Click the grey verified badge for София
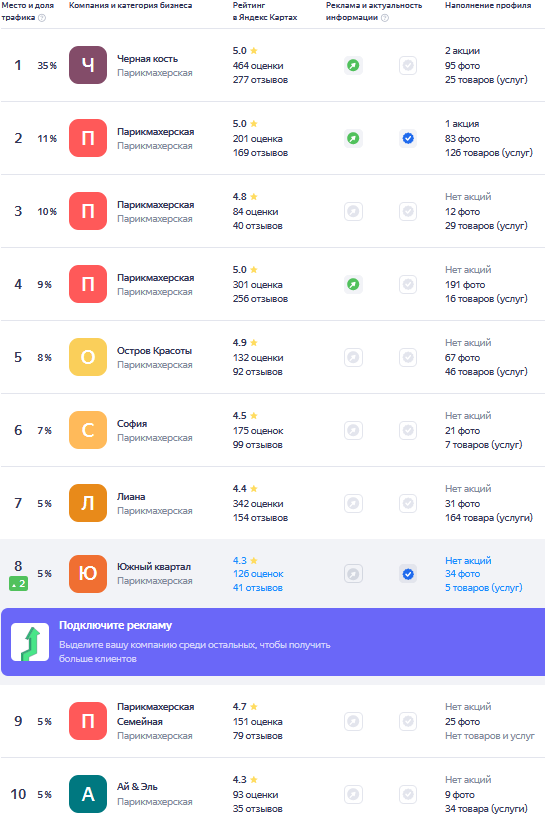Viewport: 545px width, 825px height. tap(408, 430)
